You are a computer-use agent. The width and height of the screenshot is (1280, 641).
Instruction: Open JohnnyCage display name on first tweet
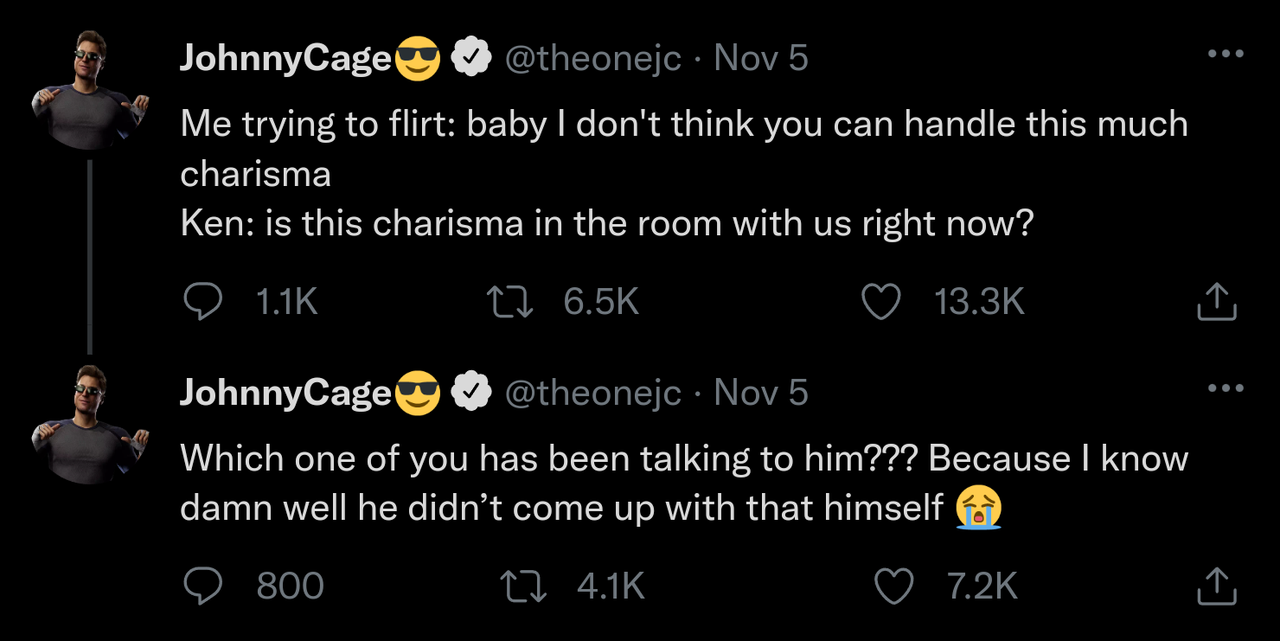pyautogui.click(x=285, y=60)
